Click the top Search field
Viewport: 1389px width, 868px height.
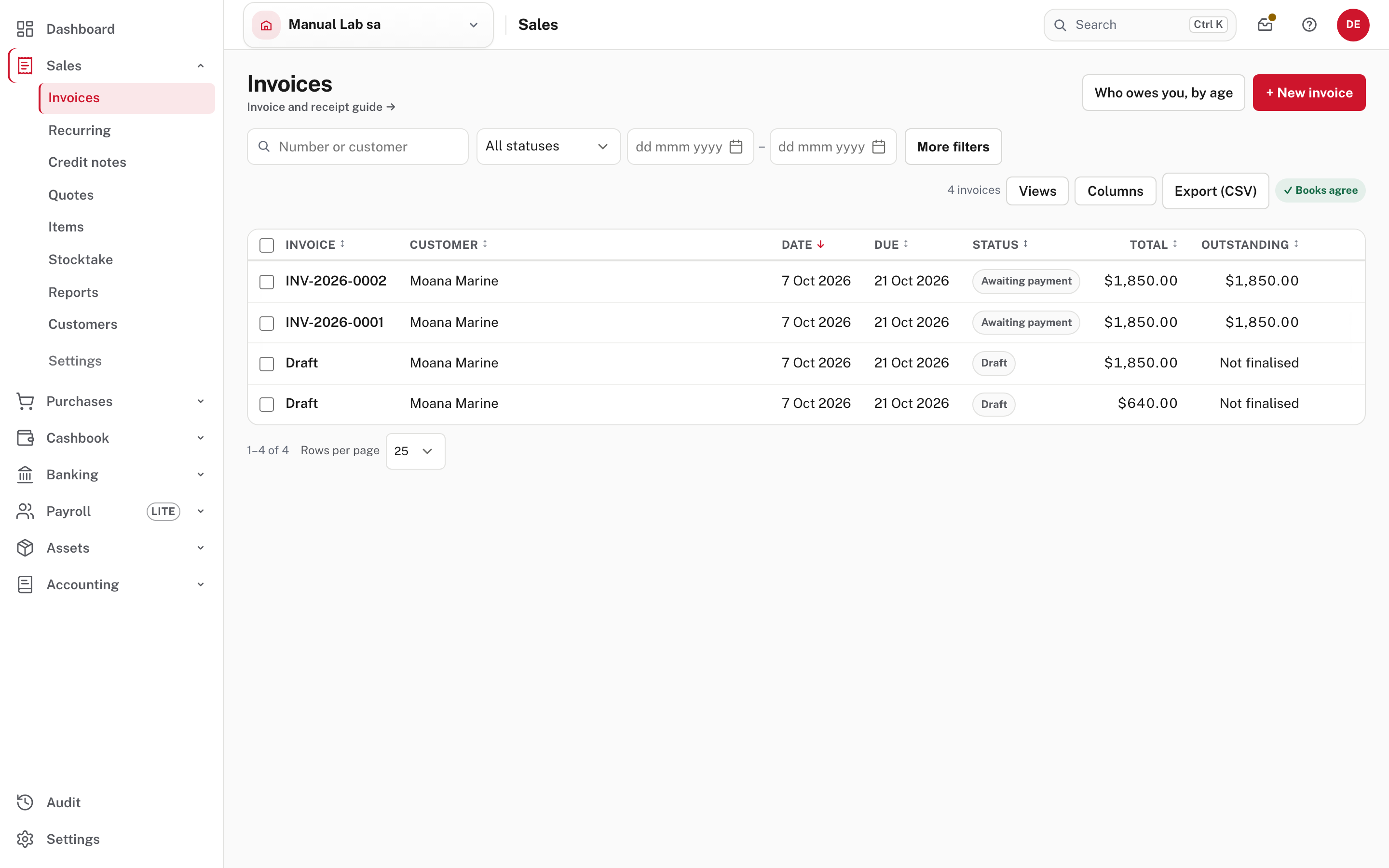1139,25
